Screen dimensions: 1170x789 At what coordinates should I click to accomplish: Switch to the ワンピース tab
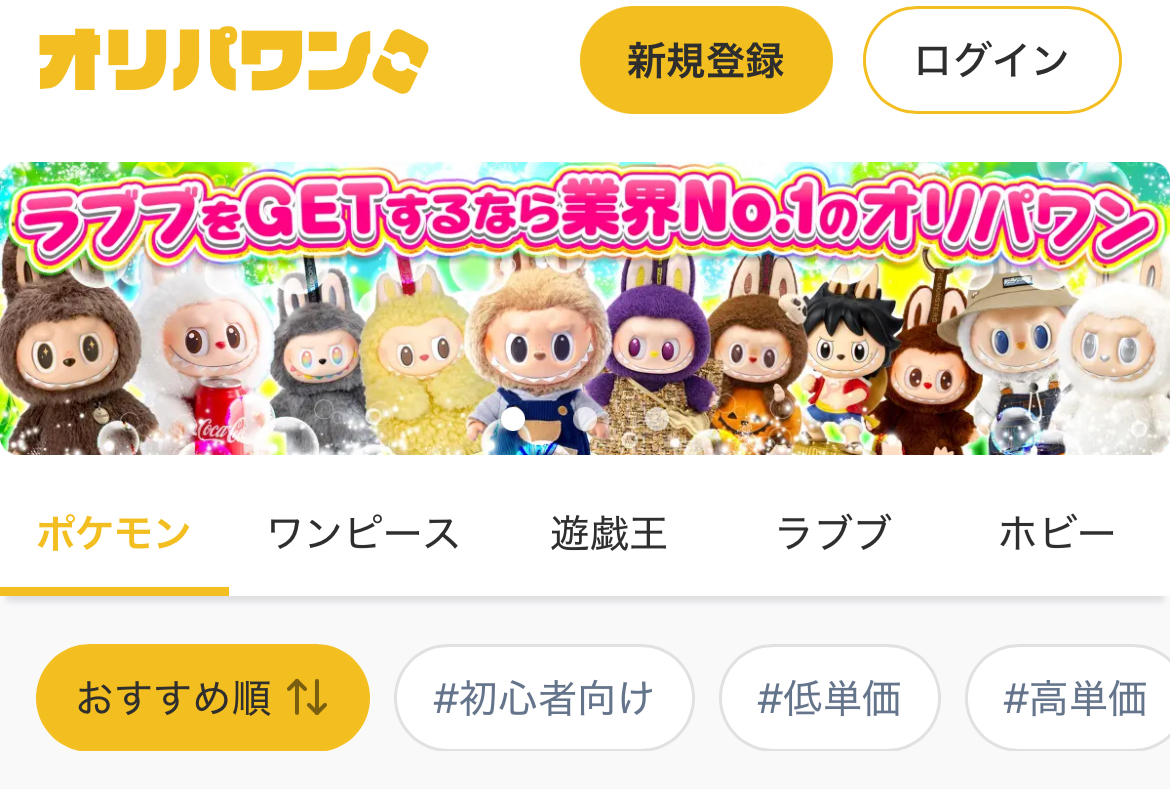[363, 534]
